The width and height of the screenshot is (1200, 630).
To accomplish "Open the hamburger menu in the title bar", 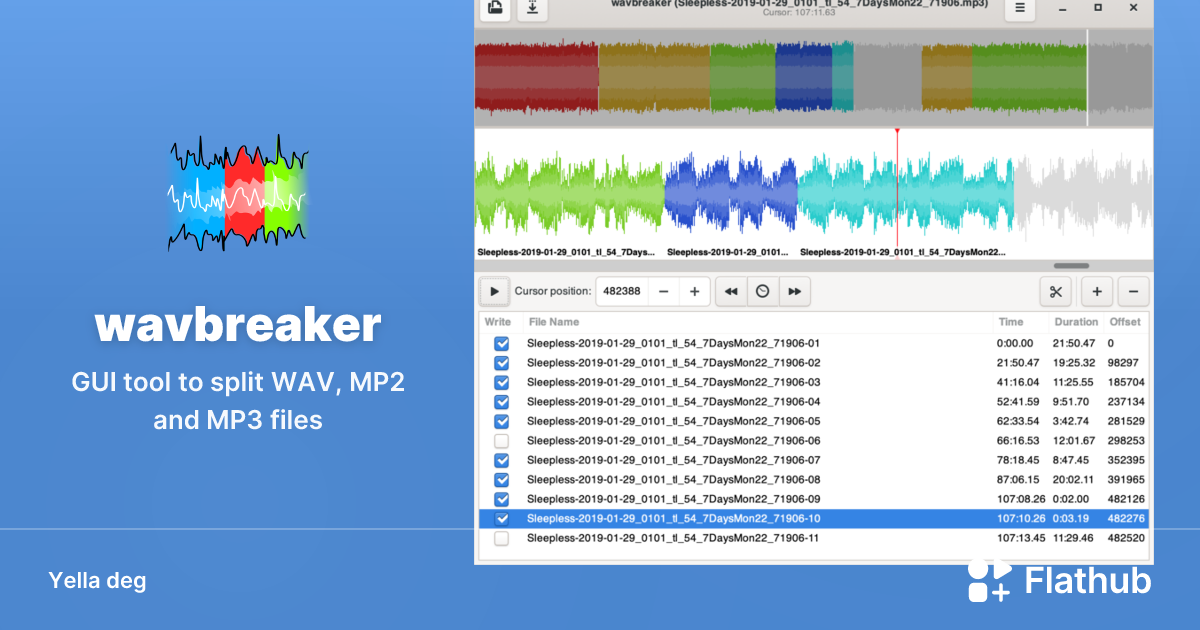I will [x=1019, y=7].
